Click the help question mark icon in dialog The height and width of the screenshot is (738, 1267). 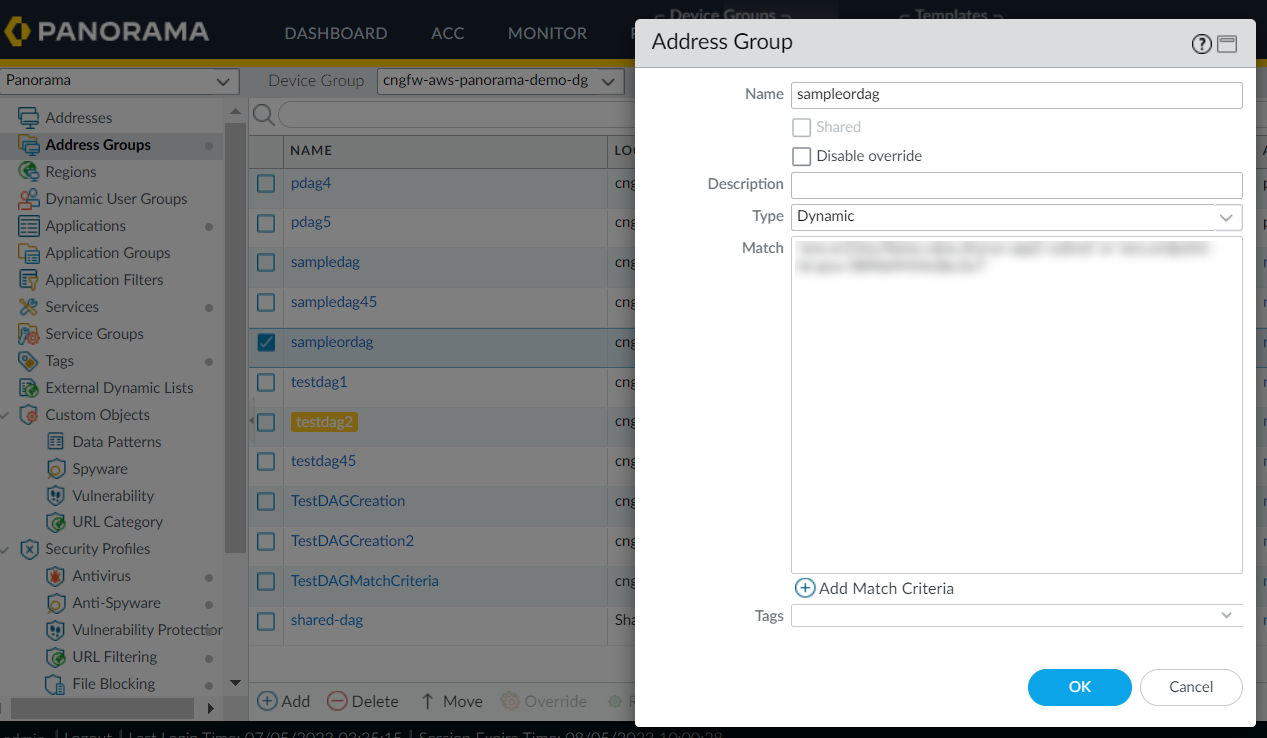coord(1201,44)
